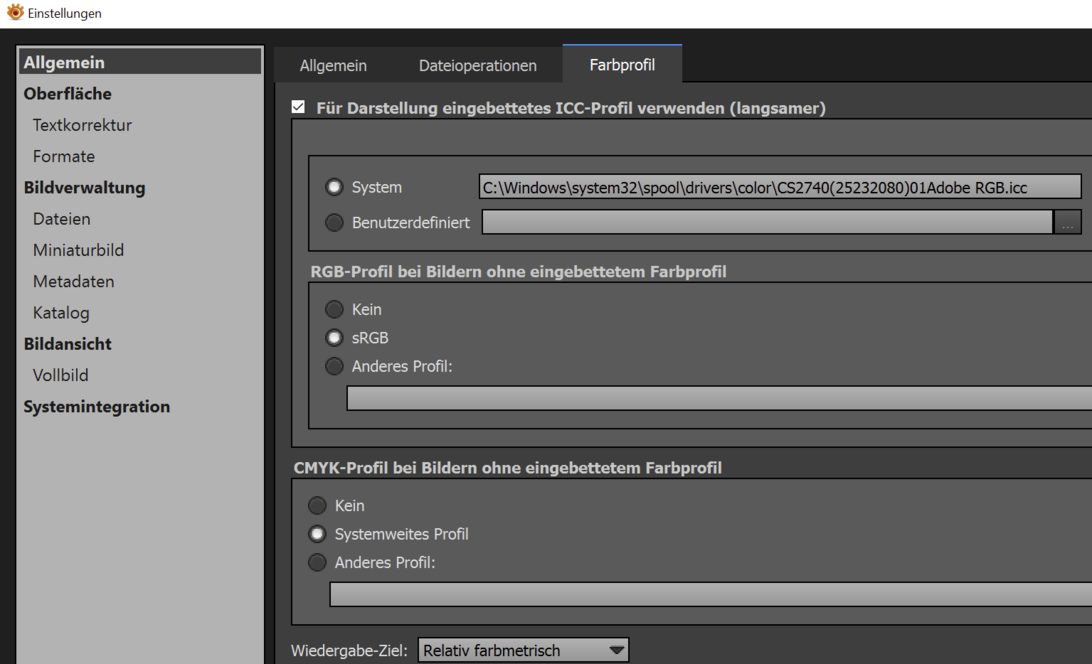Screen dimensions: 1092x664
Task: Switch to the Allgemein tab
Action: (333, 66)
